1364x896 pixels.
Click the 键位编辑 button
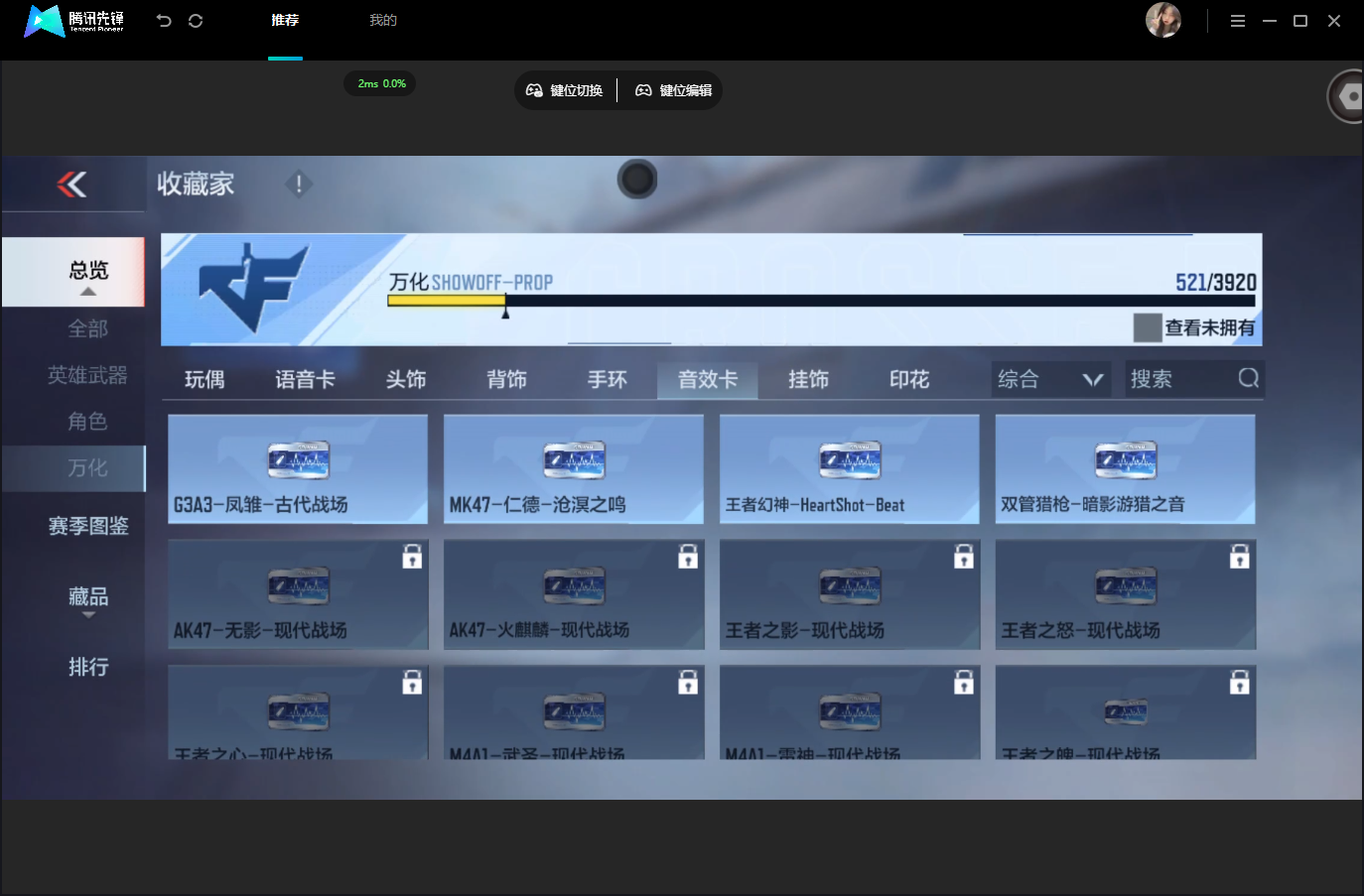674,90
